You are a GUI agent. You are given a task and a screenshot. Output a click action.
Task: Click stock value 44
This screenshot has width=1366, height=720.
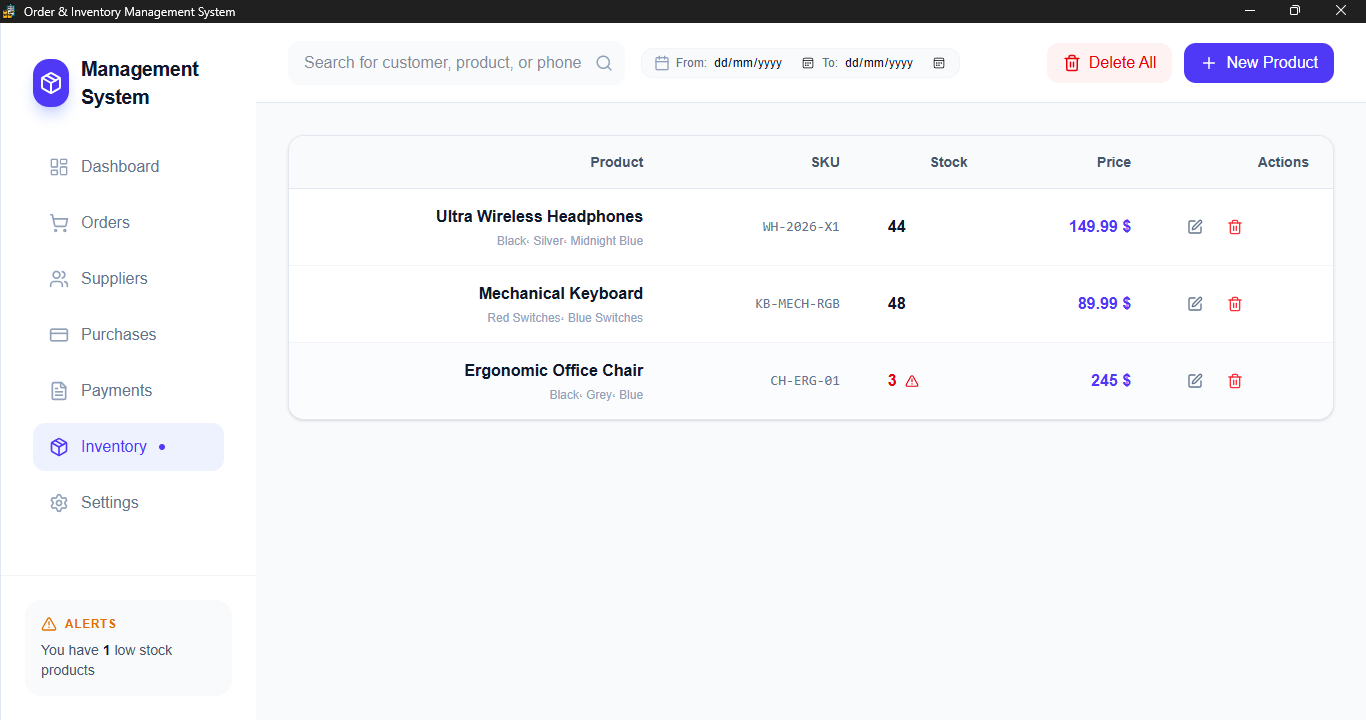click(x=897, y=227)
